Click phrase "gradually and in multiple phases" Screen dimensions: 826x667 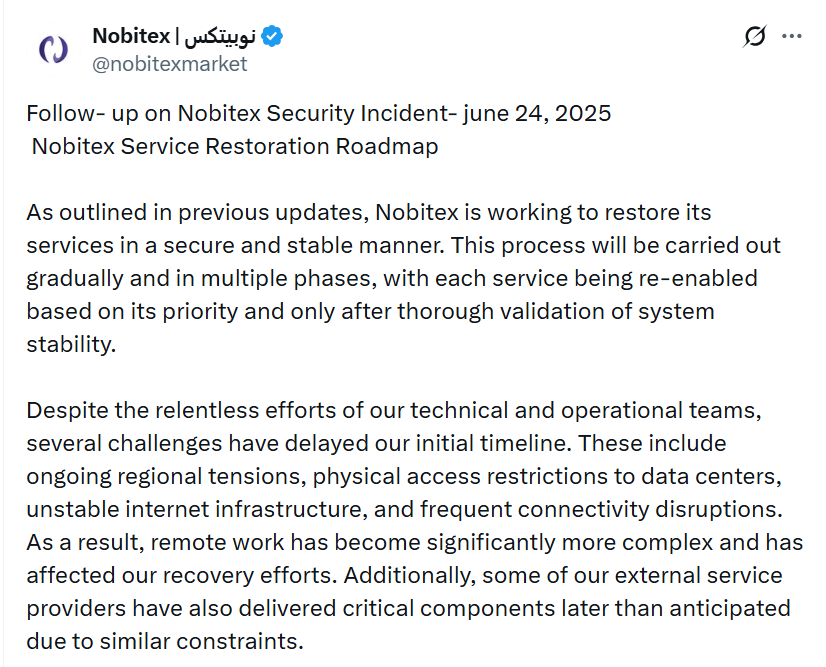pos(188,278)
